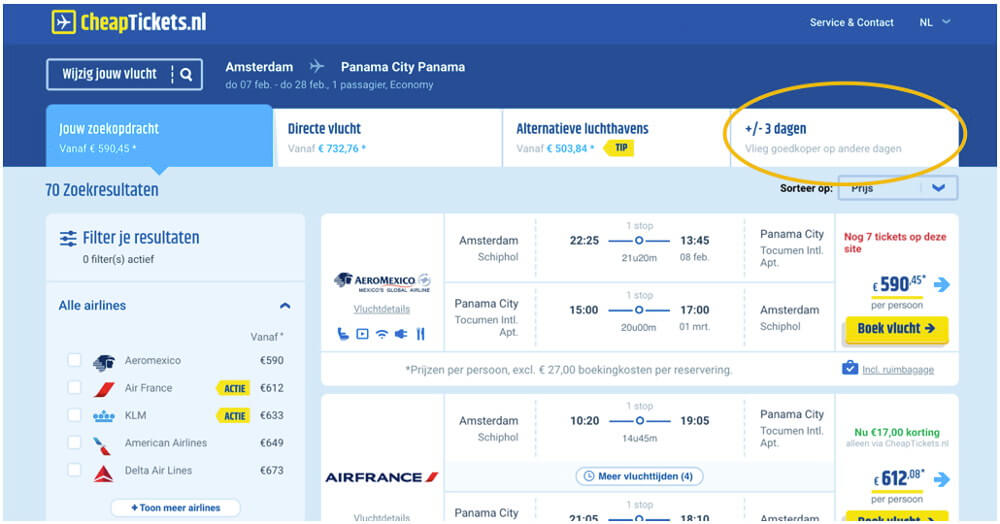The image size is (1000, 524).
Task: Click Boek vlucht for the Aeromexico flight
Action: coord(895,328)
